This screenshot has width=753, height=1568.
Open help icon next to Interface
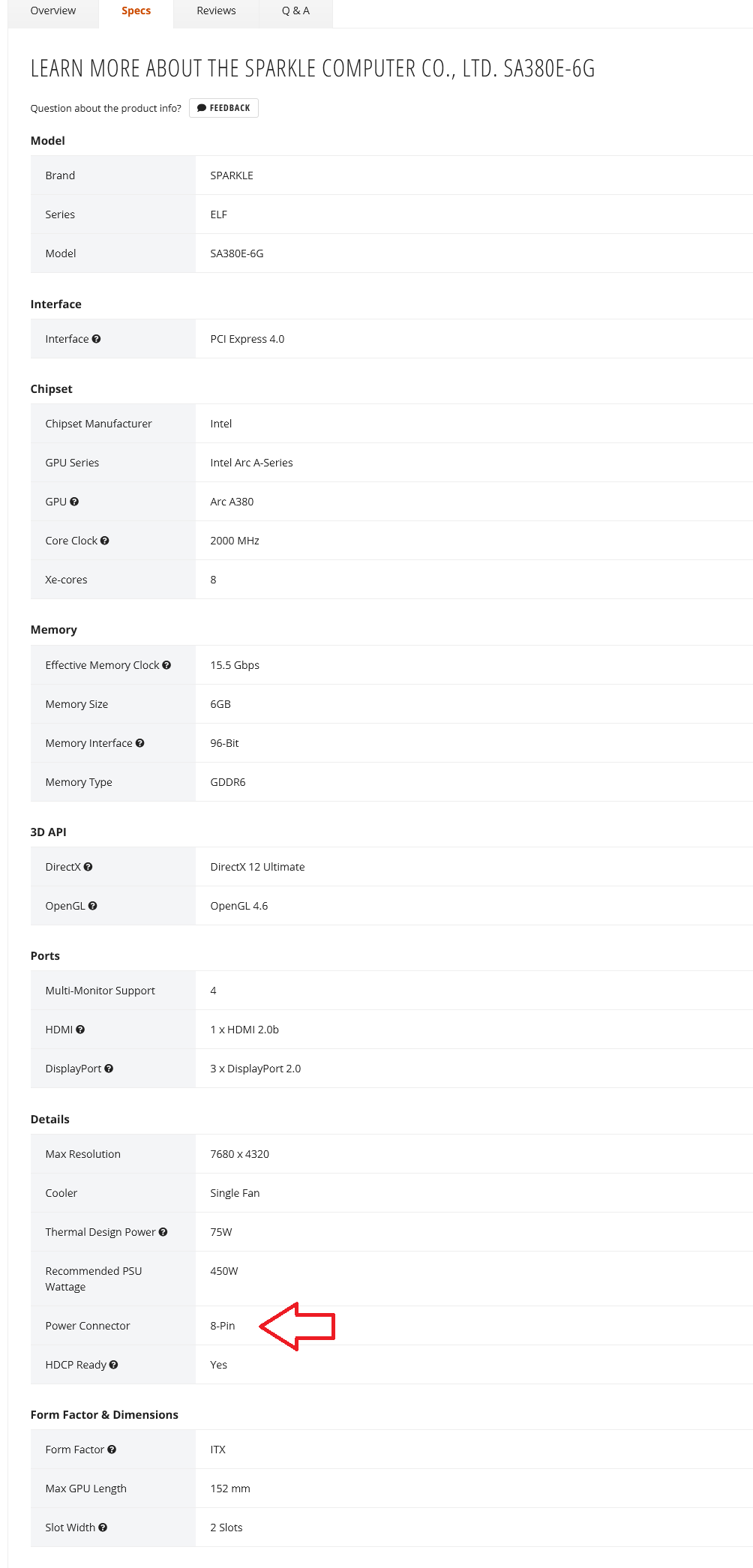(96, 339)
